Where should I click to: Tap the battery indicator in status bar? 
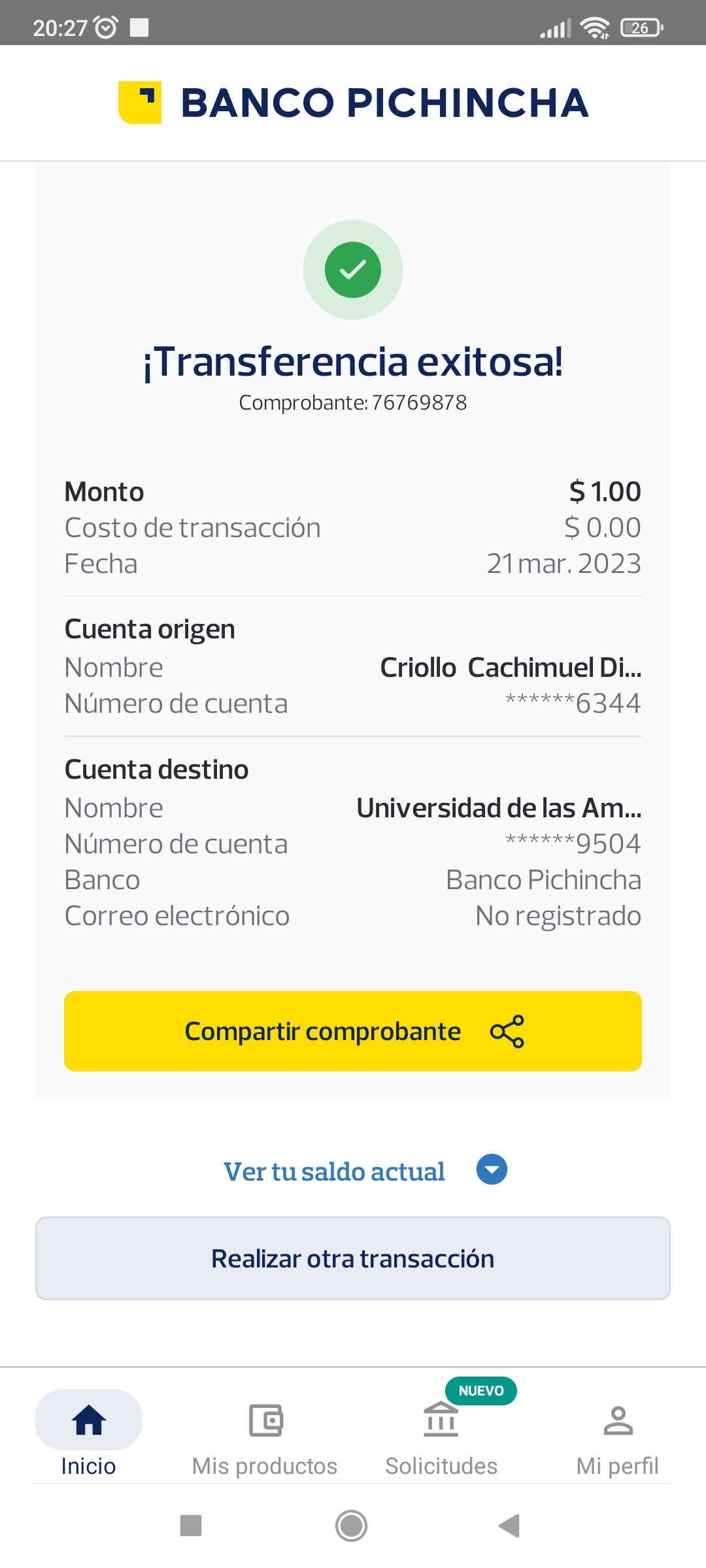pyautogui.click(x=642, y=27)
